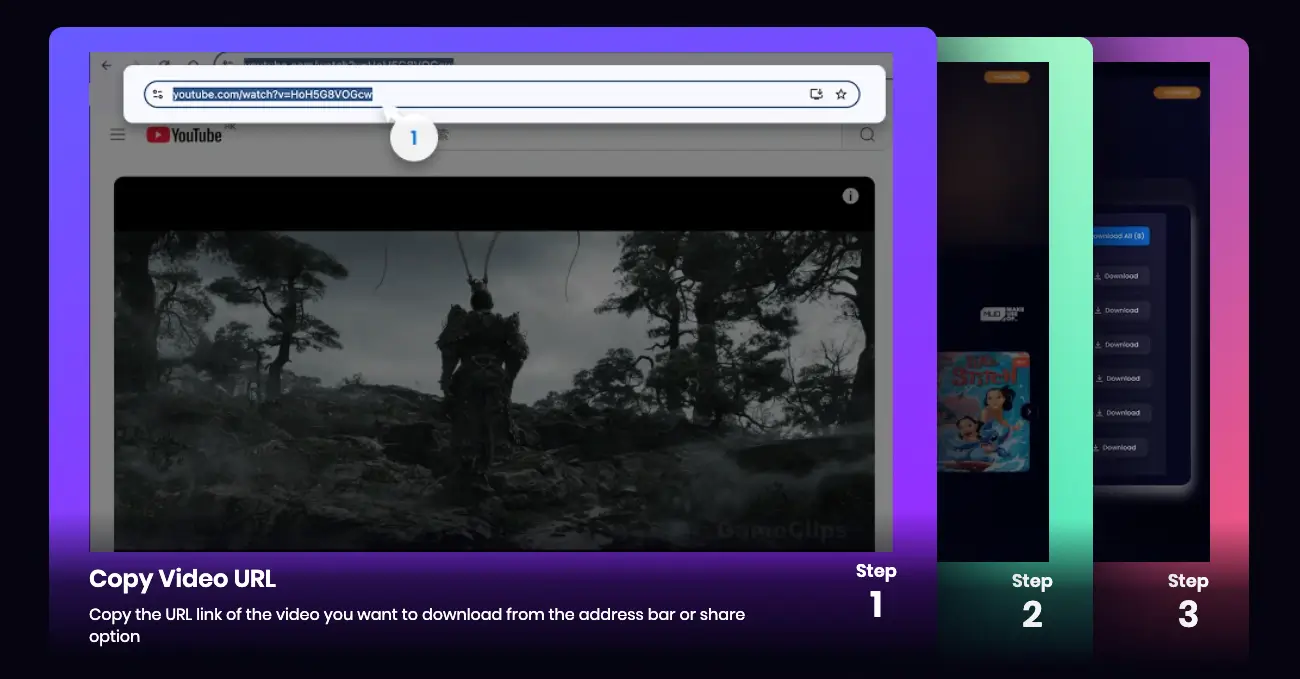
Task: Click the site info icon in address bar
Action: click(x=157, y=94)
